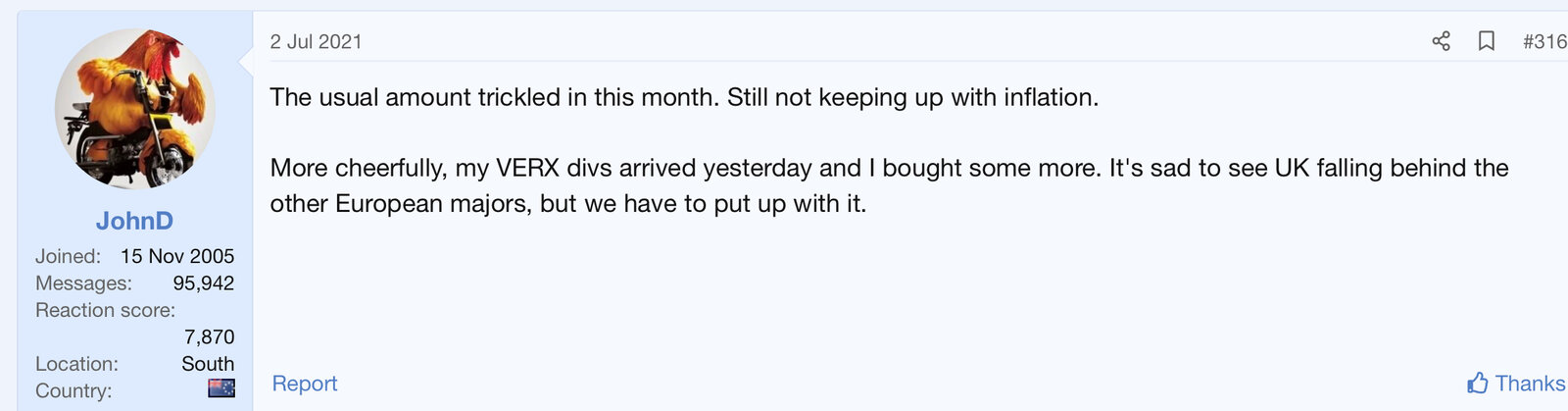Click the country flag icon
1568x411 pixels.
coord(221,388)
